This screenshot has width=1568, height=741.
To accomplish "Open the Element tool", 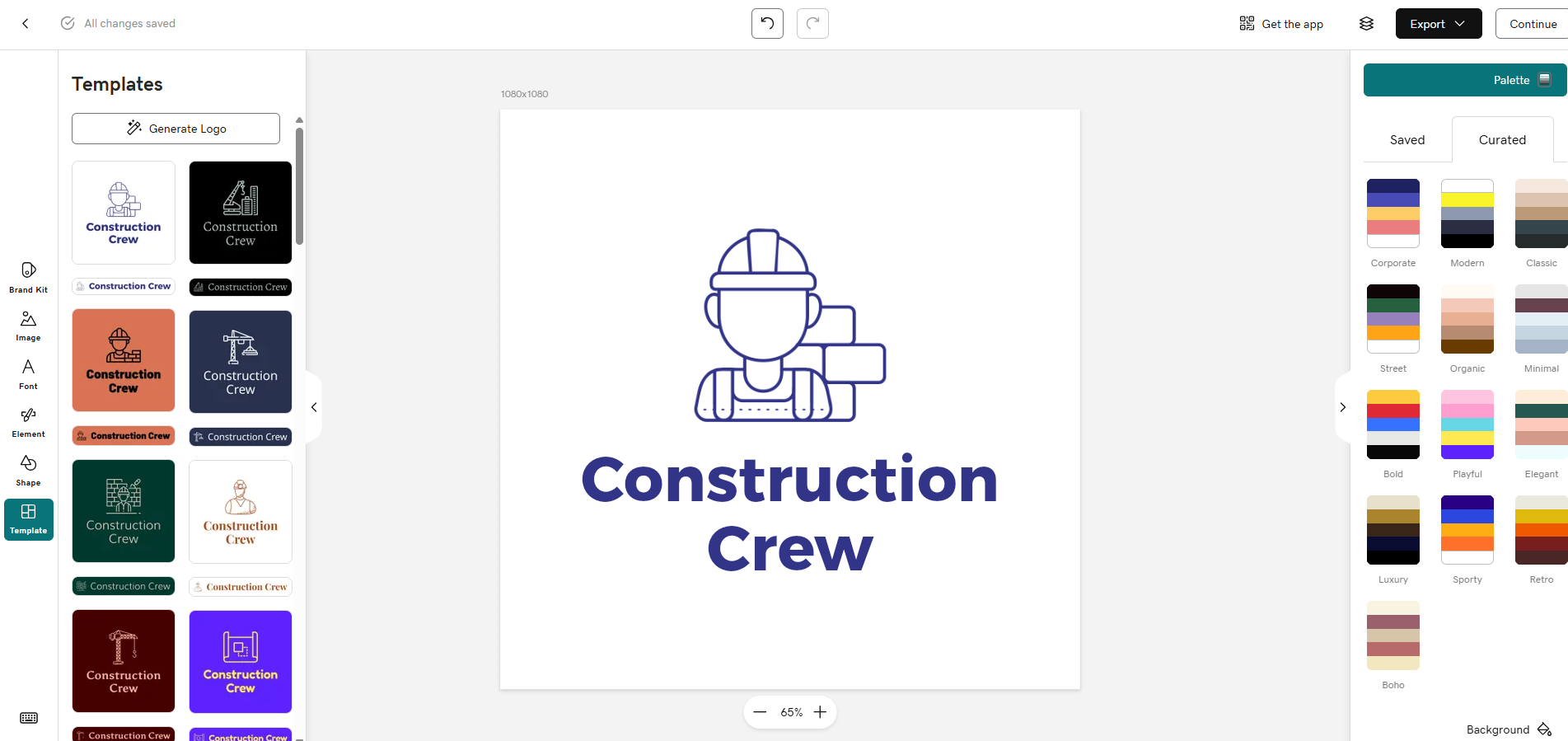I will pyautogui.click(x=29, y=423).
